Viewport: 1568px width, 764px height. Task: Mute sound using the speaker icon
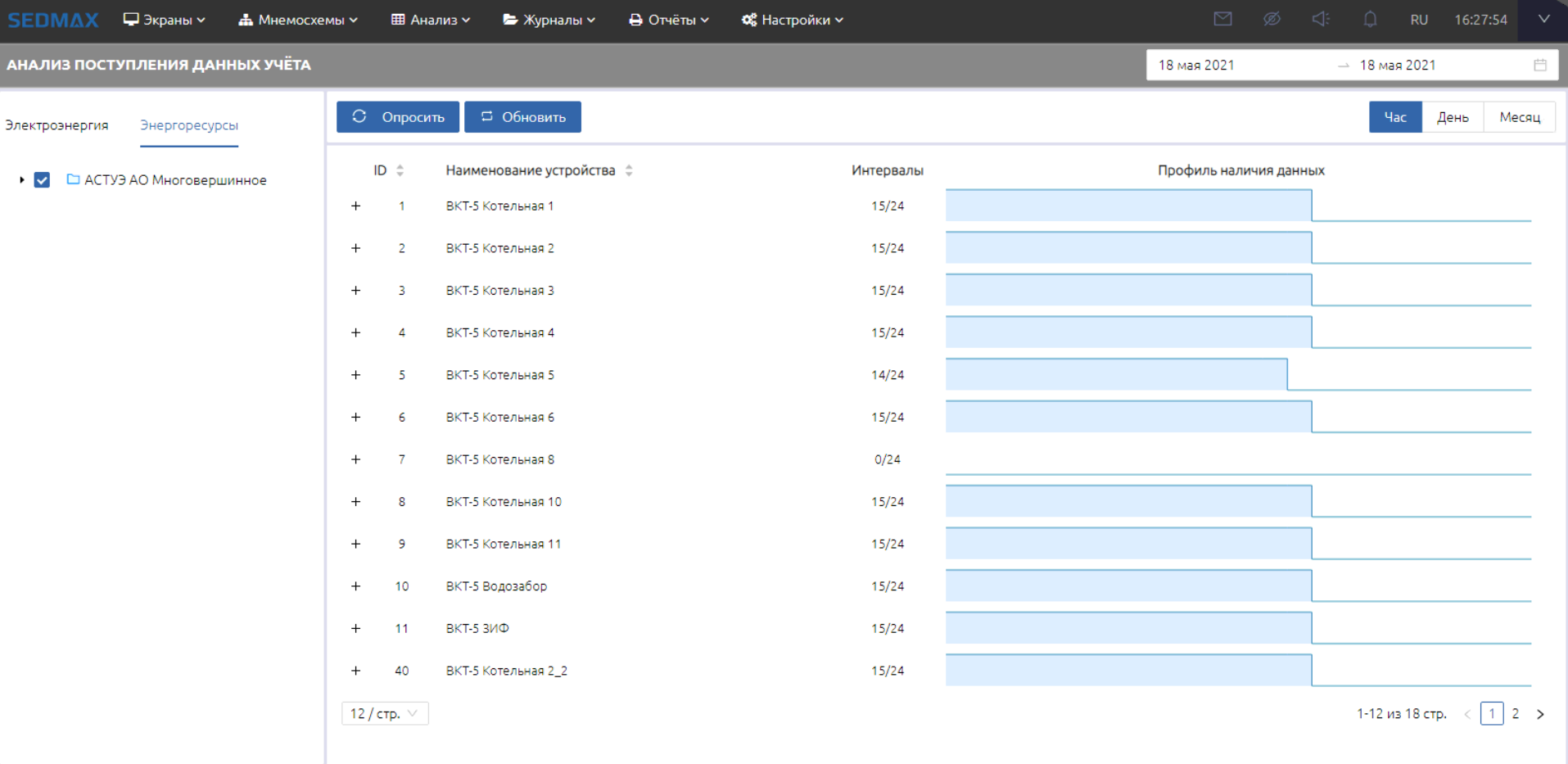tap(1321, 20)
